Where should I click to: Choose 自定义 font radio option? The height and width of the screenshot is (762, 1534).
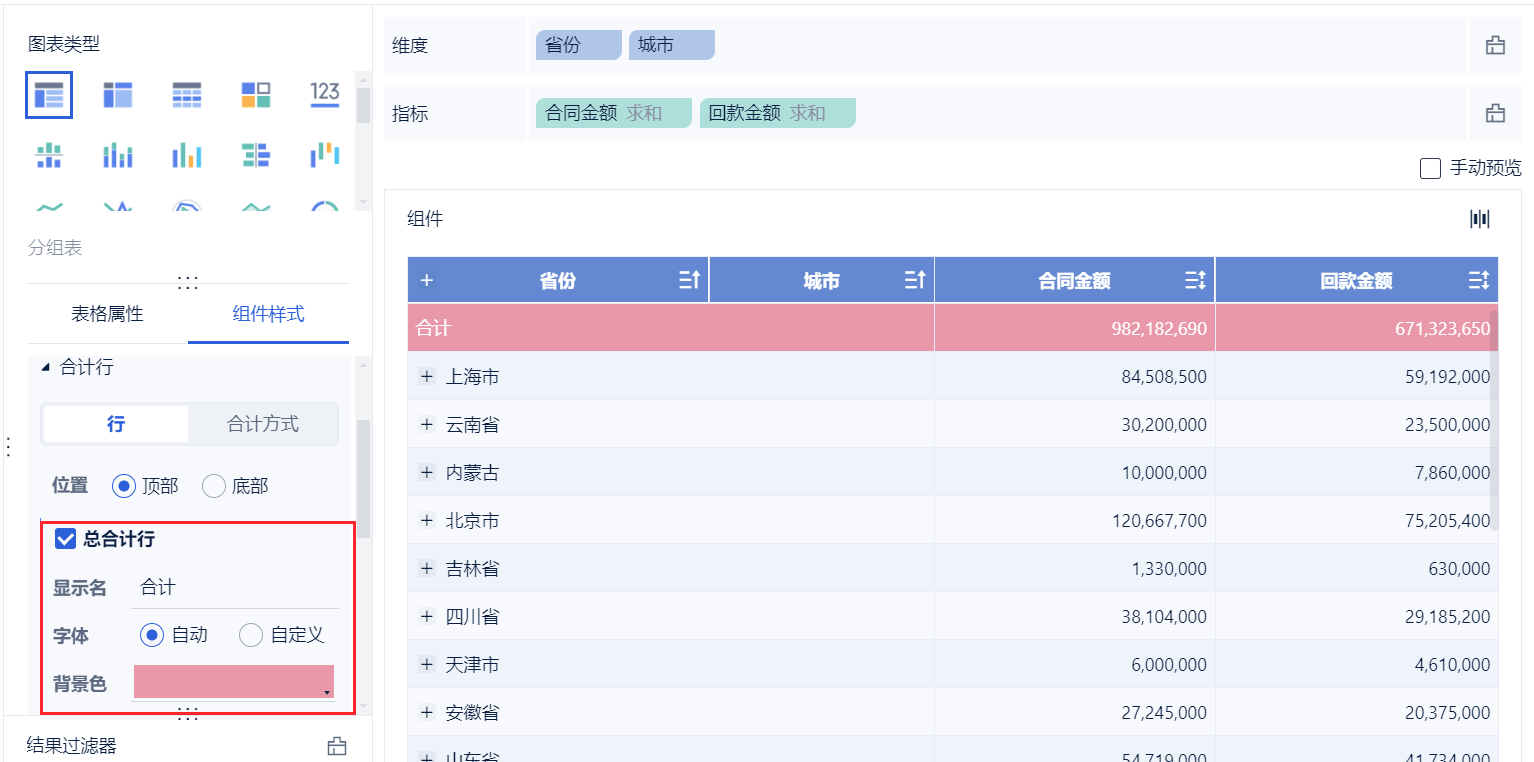(x=251, y=635)
